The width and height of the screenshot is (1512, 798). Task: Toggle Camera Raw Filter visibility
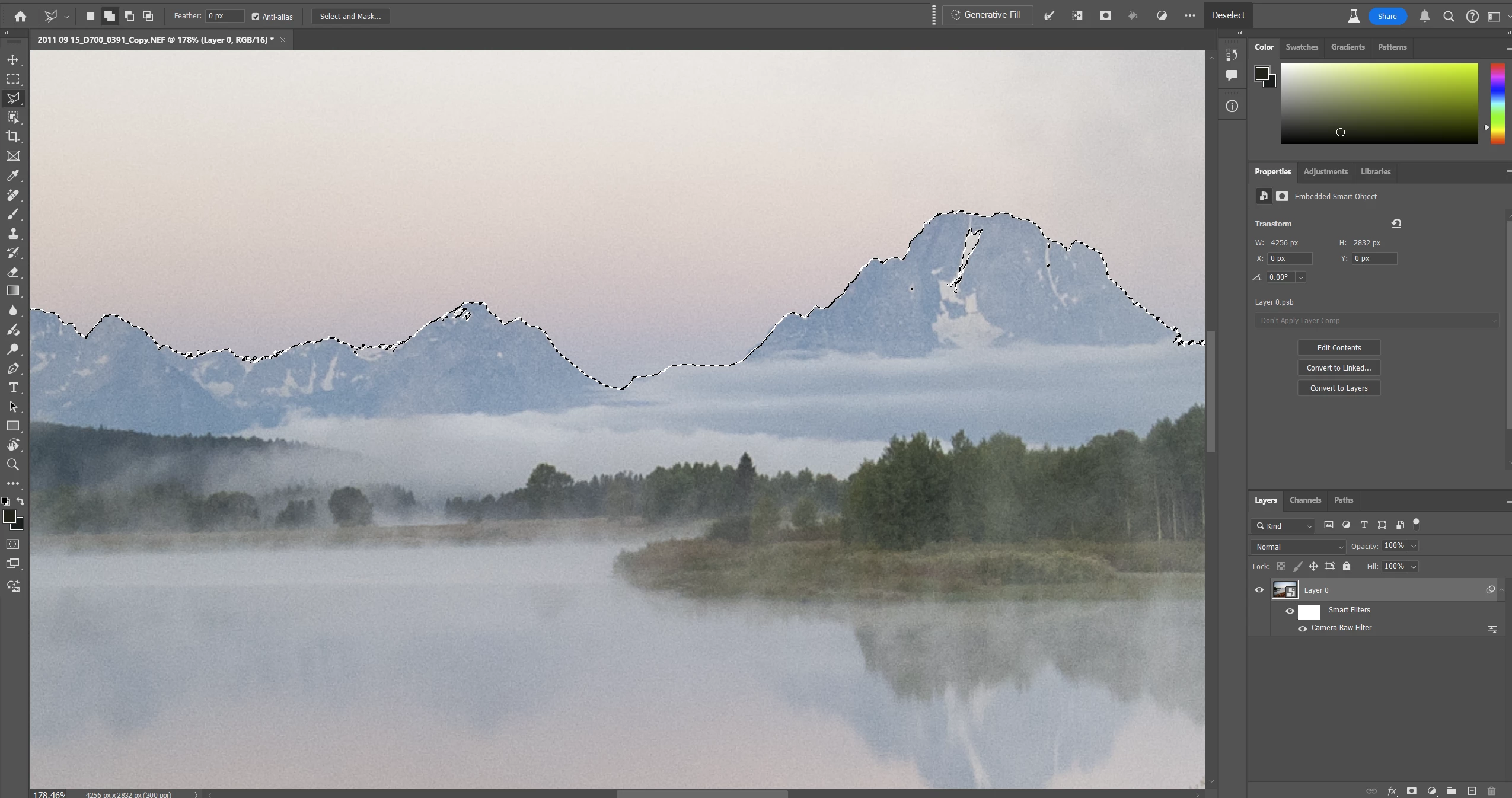[1302, 628]
